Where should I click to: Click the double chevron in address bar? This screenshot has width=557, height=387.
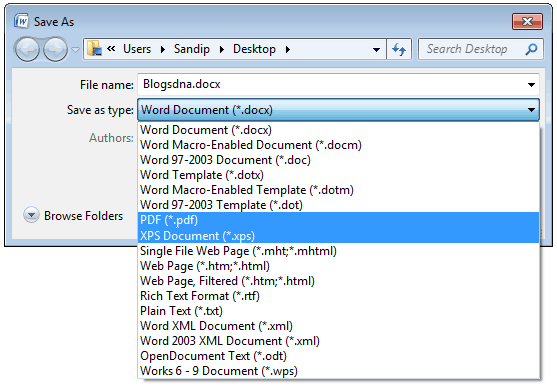[111, 48]
